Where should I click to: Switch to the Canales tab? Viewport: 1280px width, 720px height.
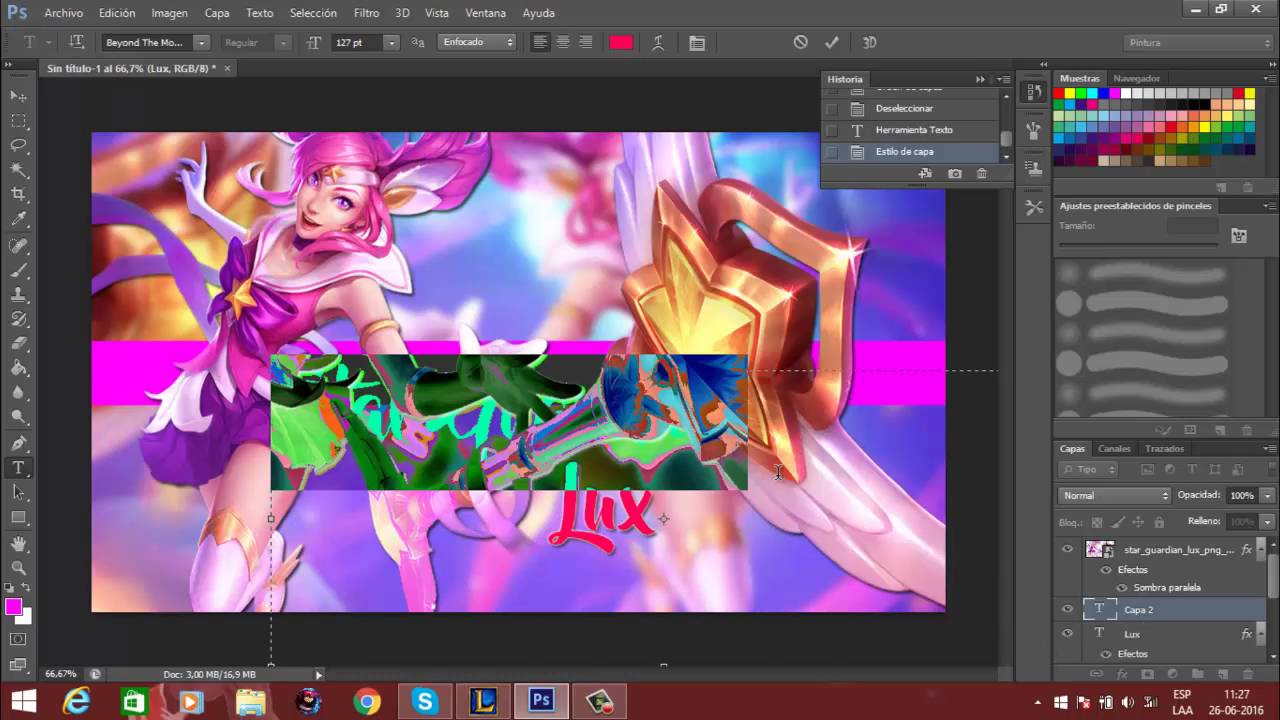tap(1114, 448)
